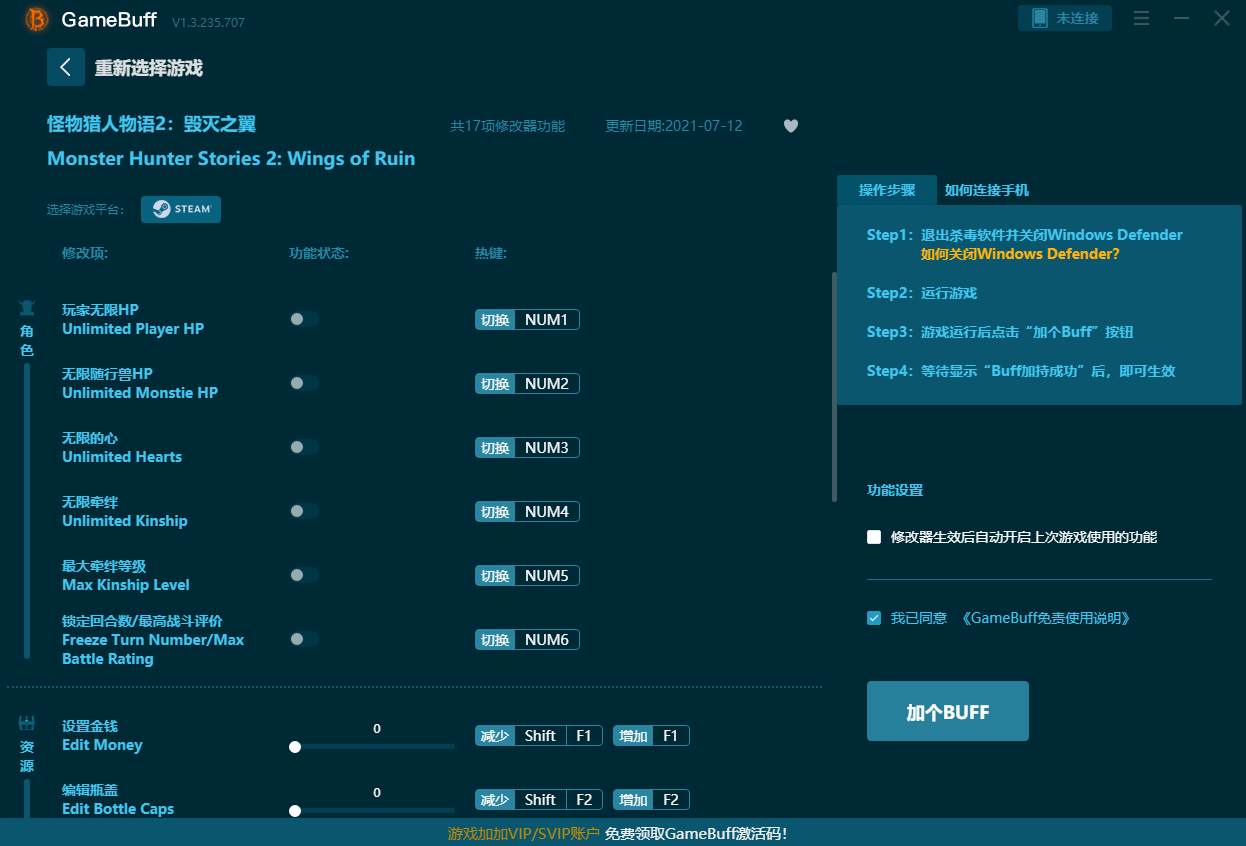
Task: Go back with the arrow button
Action: click(x=66, y=67)
